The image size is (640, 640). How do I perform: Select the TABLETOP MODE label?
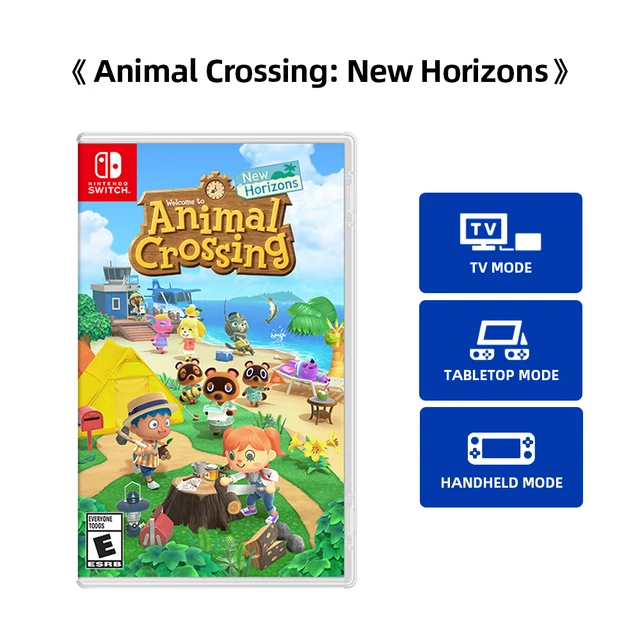click(x=500, y=375)
